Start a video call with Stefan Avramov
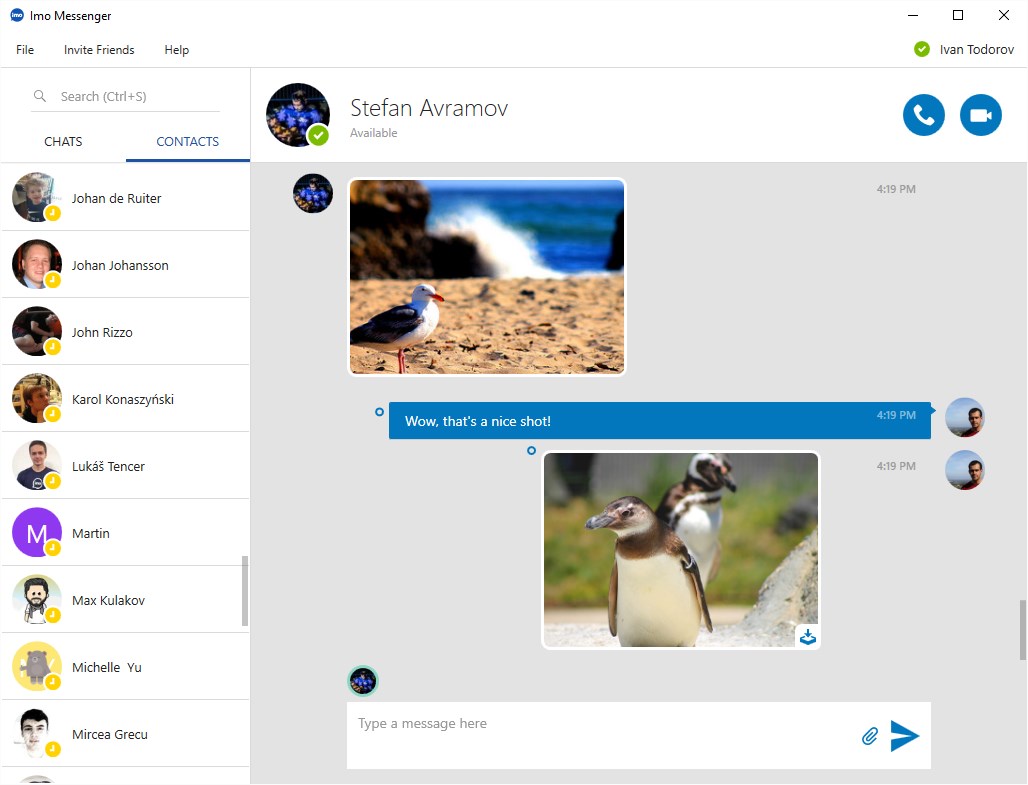This screenshot has height=785, width=1028. (981, 114)
